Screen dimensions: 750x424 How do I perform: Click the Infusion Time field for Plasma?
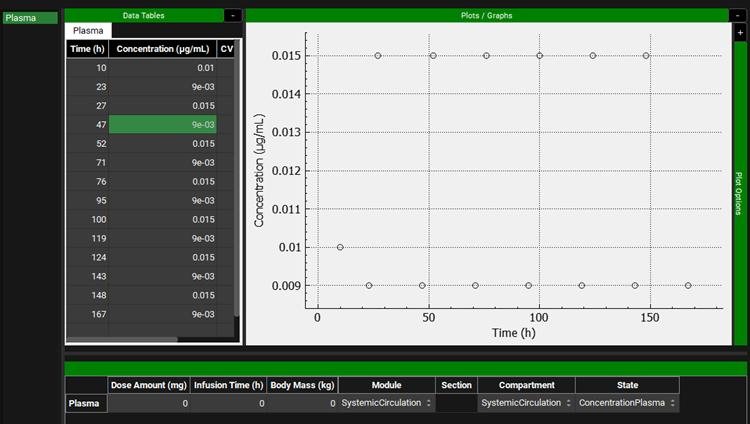click(x=229, y=403)
